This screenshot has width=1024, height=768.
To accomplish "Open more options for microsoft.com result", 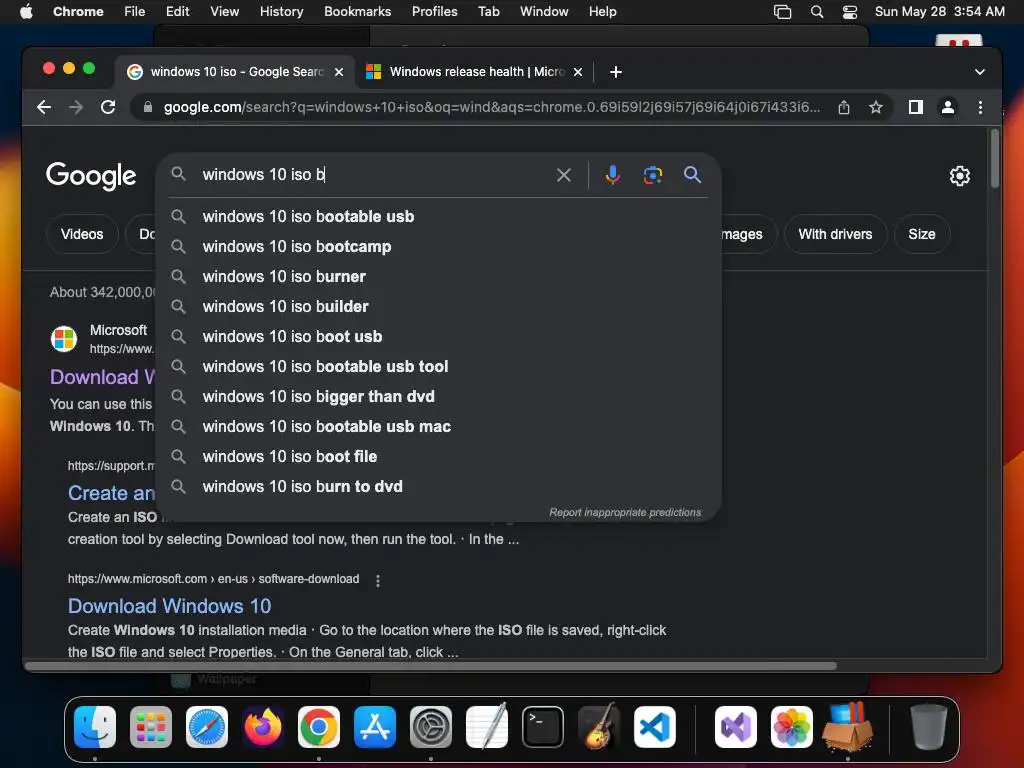I will [377, 580].
